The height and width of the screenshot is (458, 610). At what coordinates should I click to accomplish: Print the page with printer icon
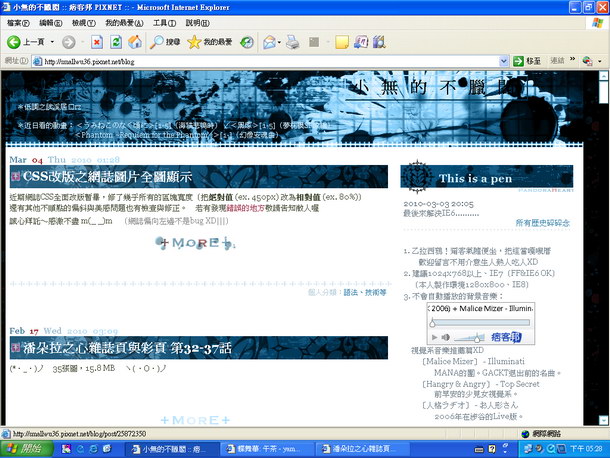tap(293, 42)
